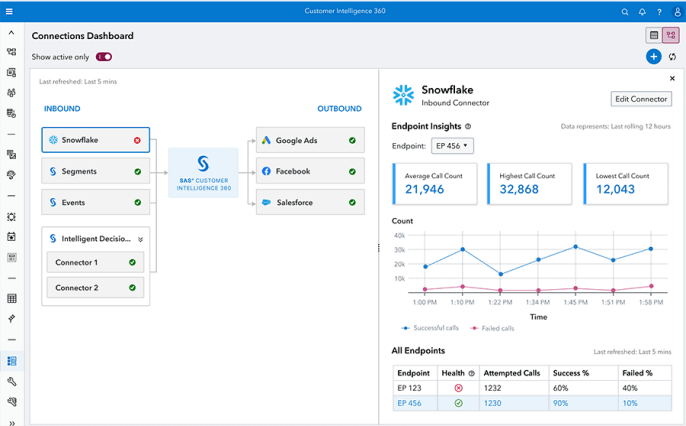
Task: Open the gear settings sidebar icon
Action: tap(12, 216)
